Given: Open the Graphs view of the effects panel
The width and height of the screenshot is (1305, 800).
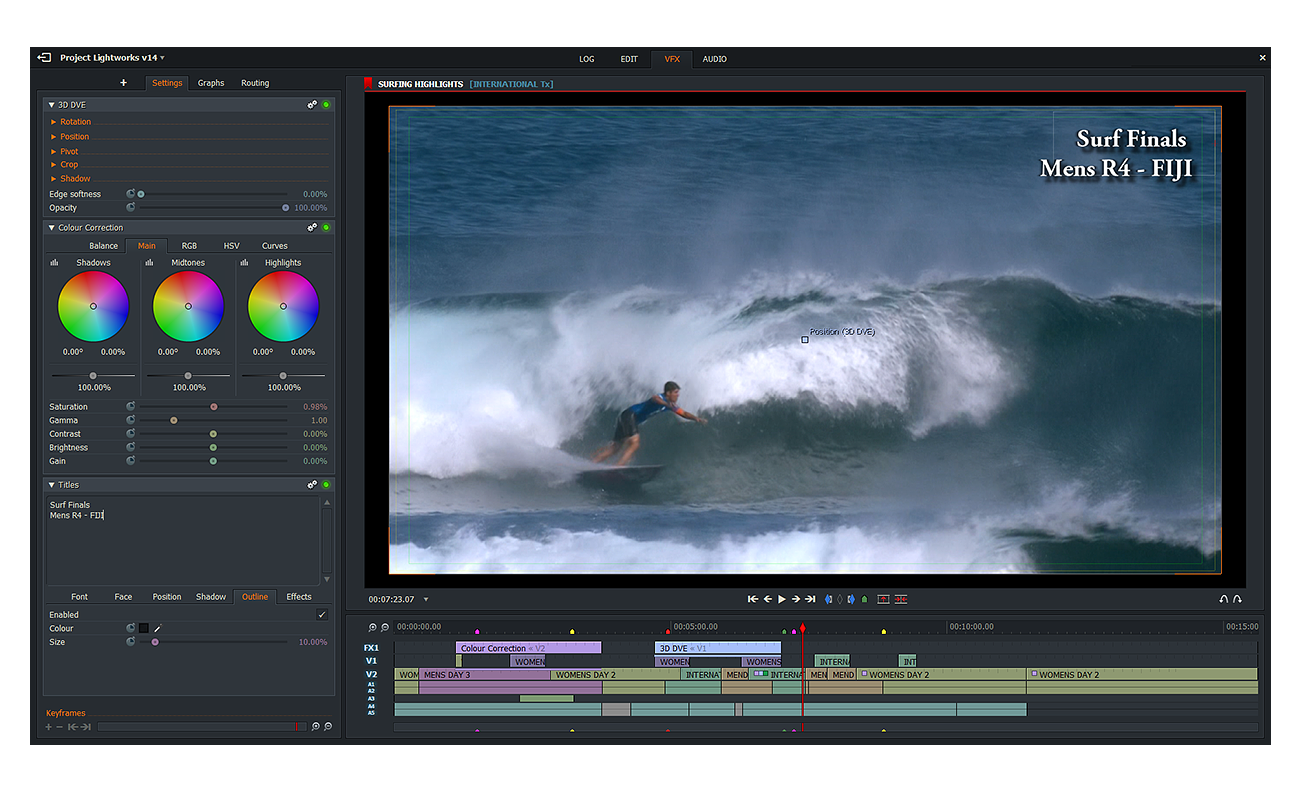Looking at the screenshot, I should coord(210,83).
